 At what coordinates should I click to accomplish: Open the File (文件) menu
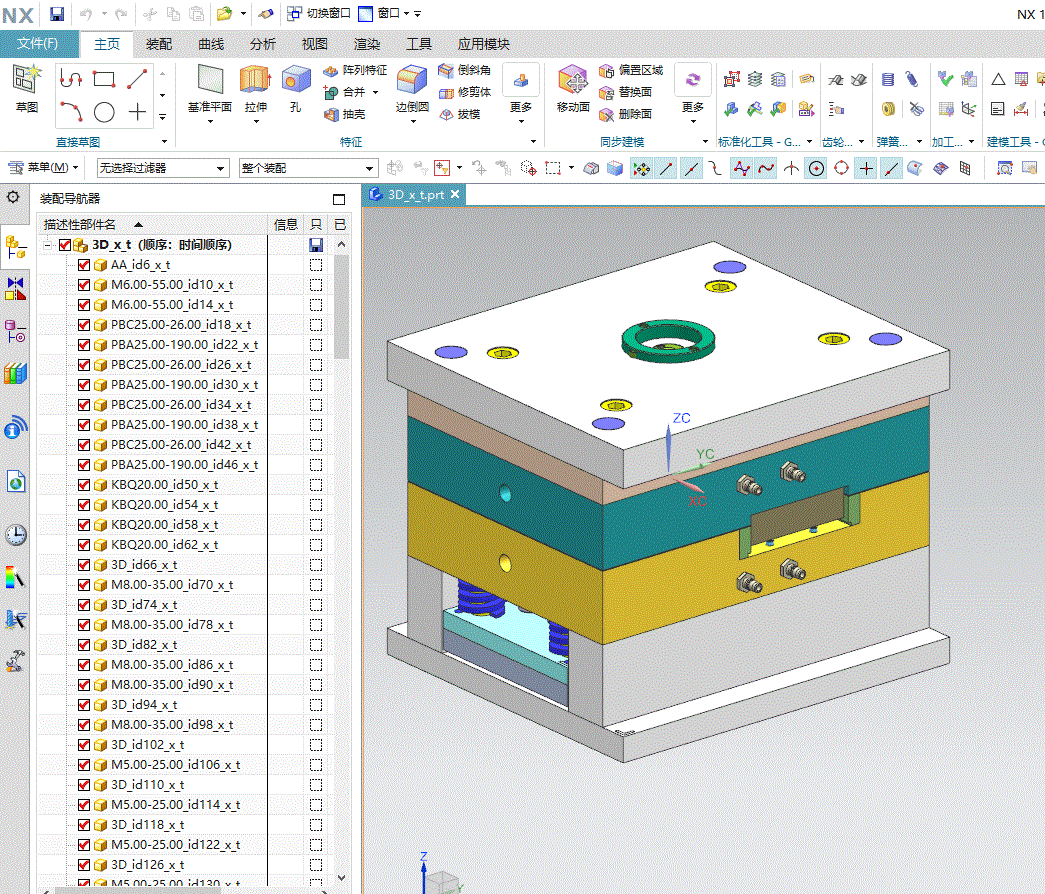point(37,44)
